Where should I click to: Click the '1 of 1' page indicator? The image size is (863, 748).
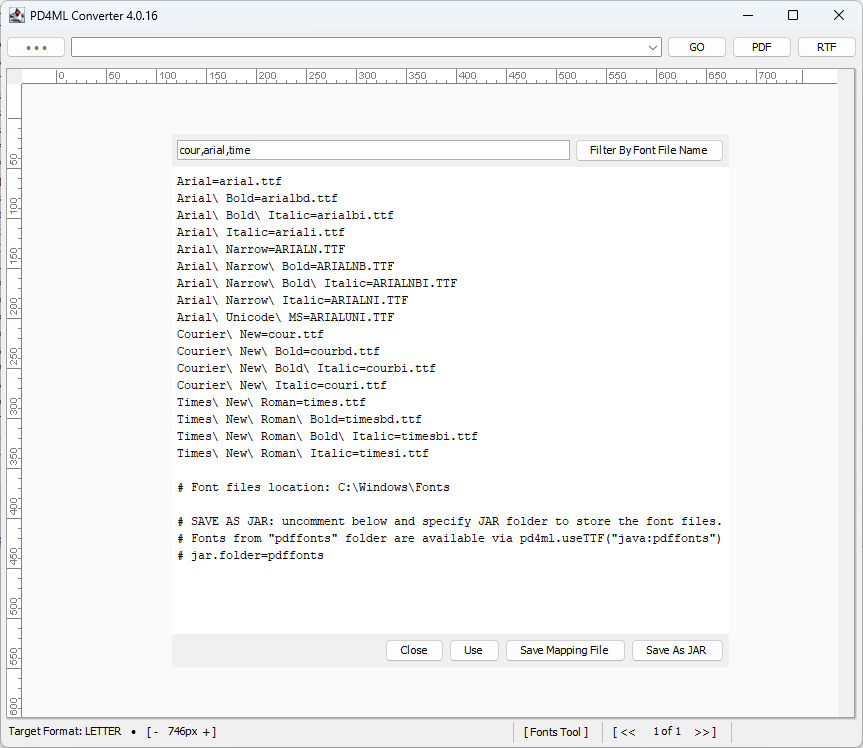click(x=667, y=731)
